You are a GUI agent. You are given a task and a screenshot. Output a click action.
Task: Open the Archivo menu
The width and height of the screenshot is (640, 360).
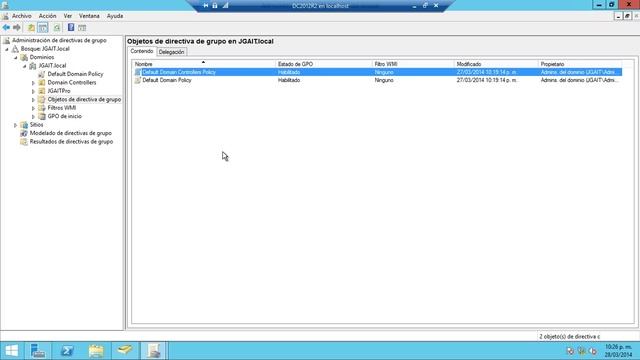[22, 16]
